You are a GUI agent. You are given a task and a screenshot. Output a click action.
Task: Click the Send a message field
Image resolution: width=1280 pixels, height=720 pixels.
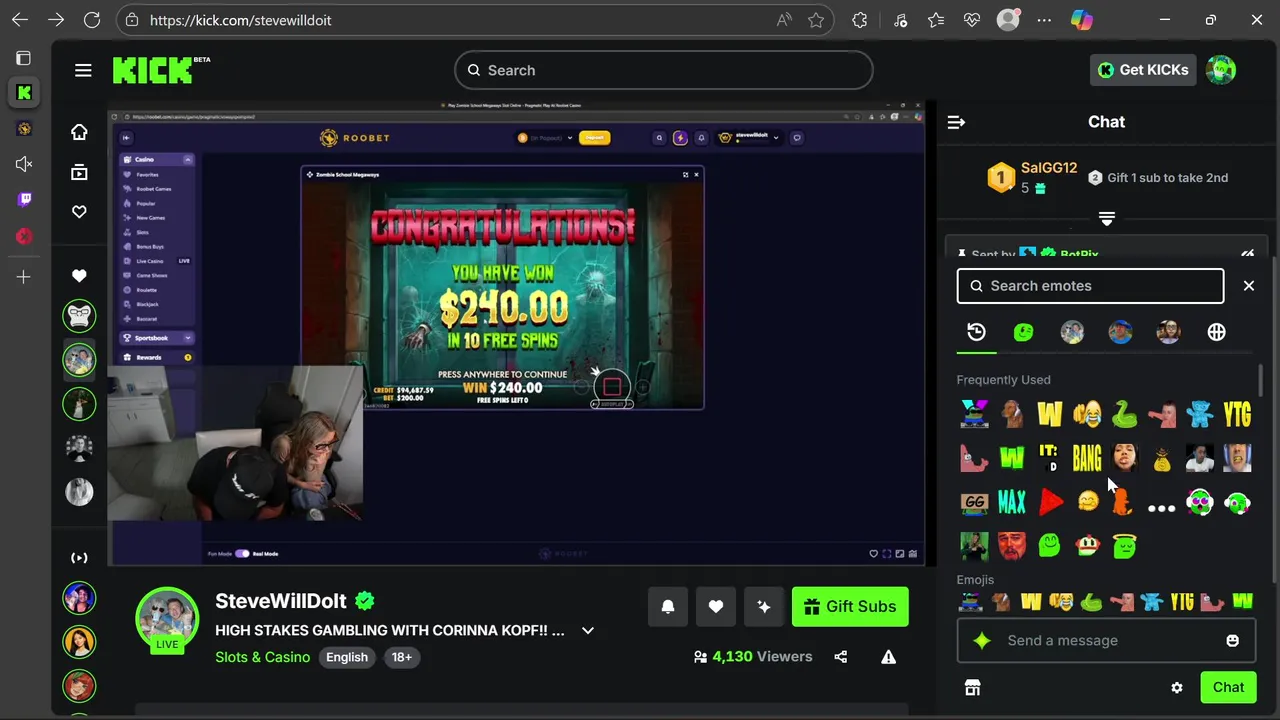point(1106,640)
